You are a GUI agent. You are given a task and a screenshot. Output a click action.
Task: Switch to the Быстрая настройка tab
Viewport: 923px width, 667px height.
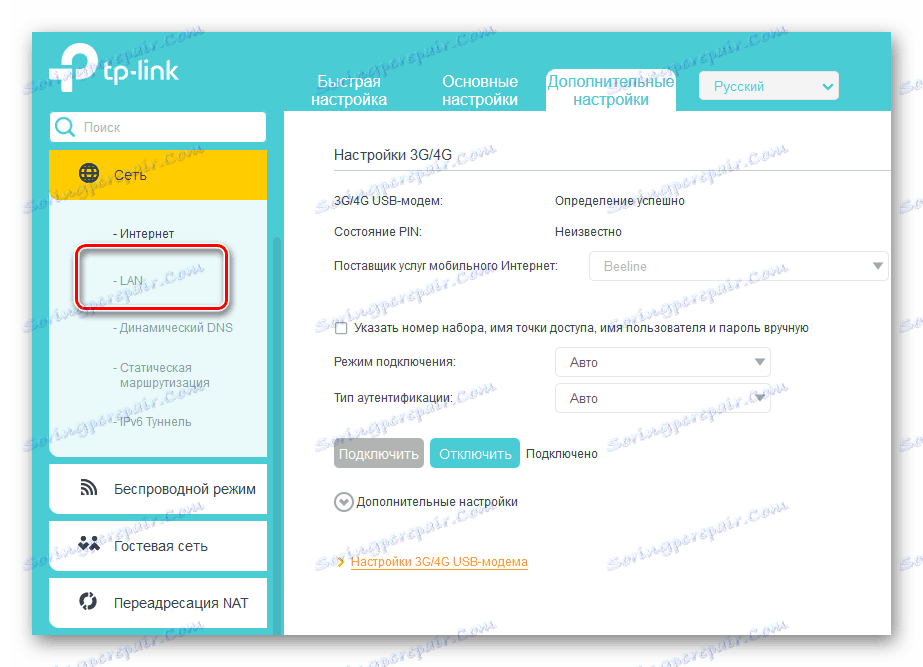tap(350, 90)
